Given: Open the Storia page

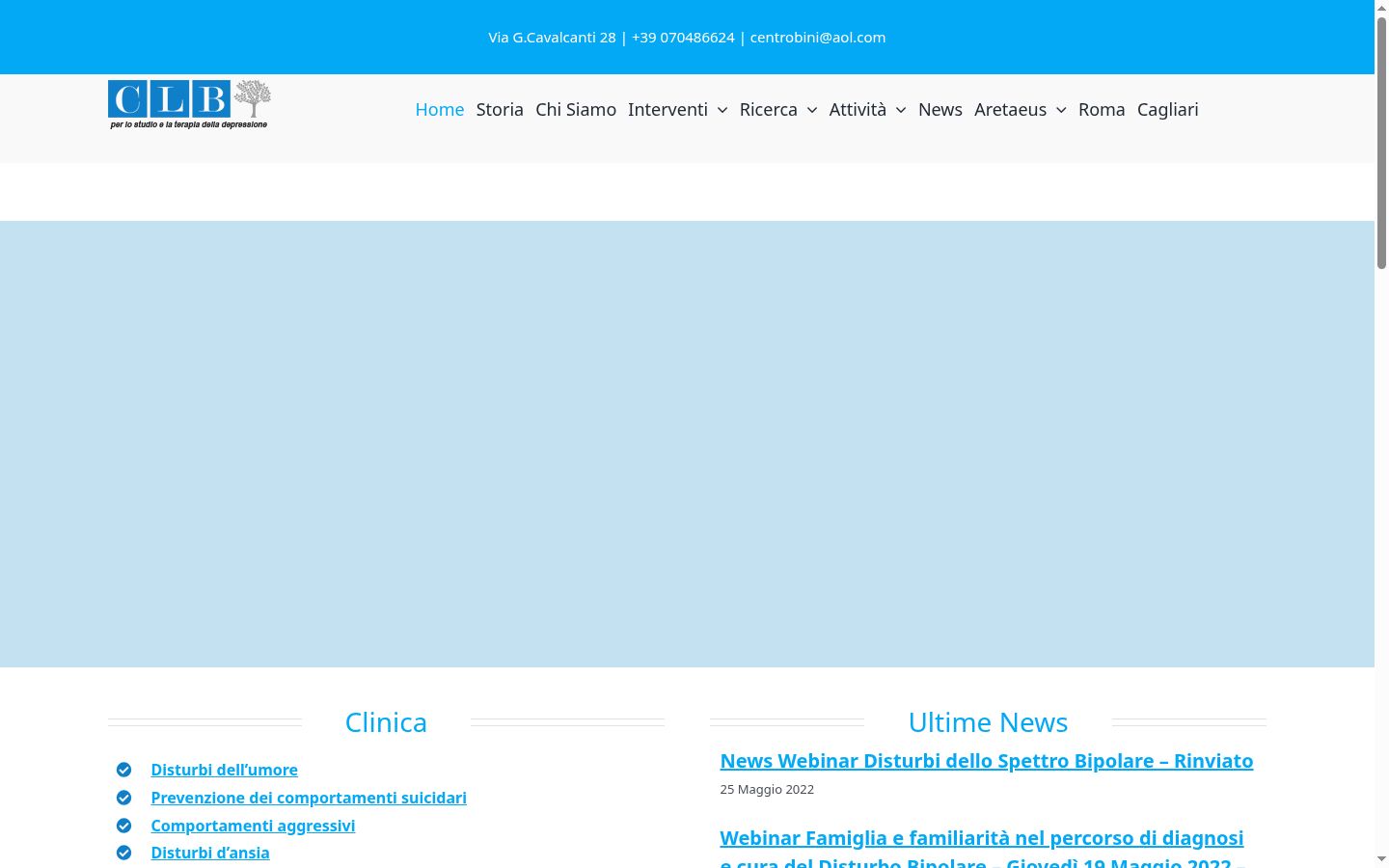Looking at the screenshot, I should [500, 110].
